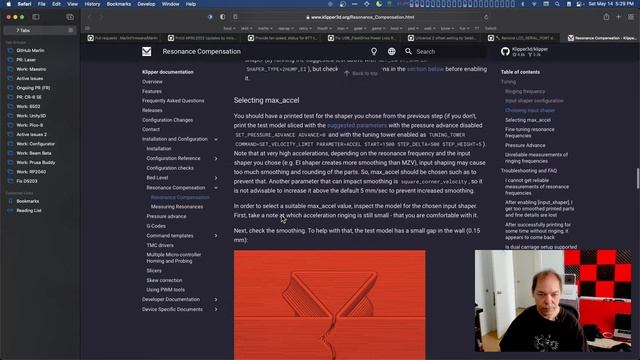Click the Wi-Fi status icon in menu bar
The image size is (640, 360).
tap(534, 4)
